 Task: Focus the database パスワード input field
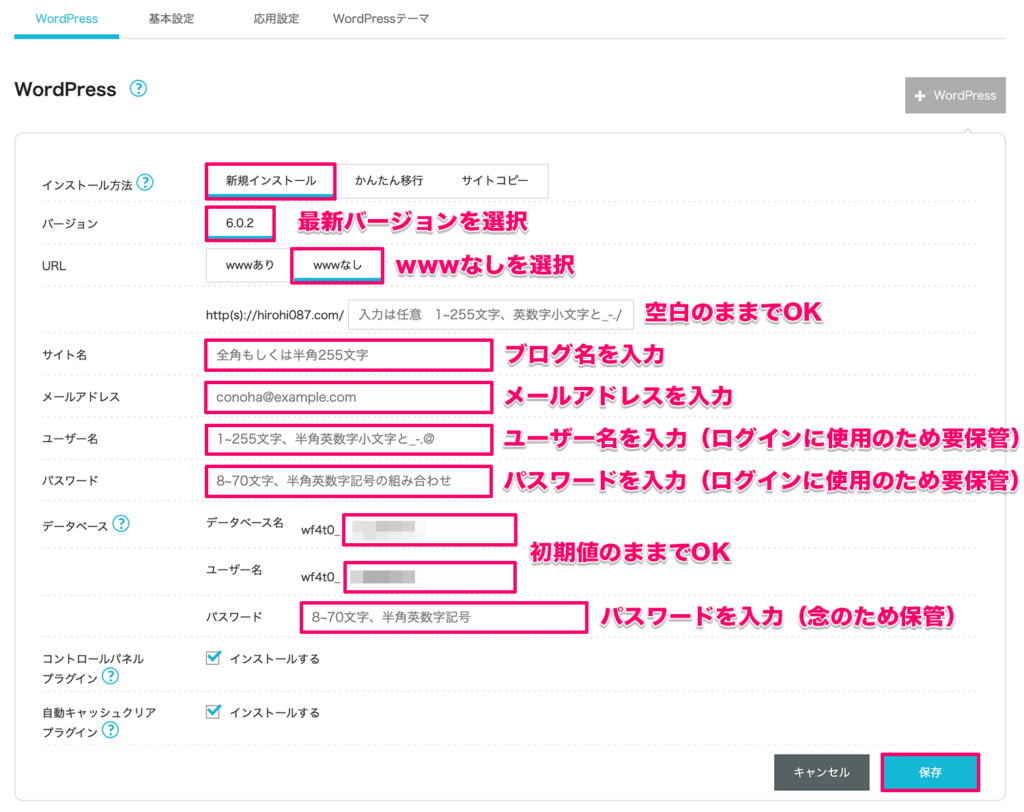[x=443, y=617]
